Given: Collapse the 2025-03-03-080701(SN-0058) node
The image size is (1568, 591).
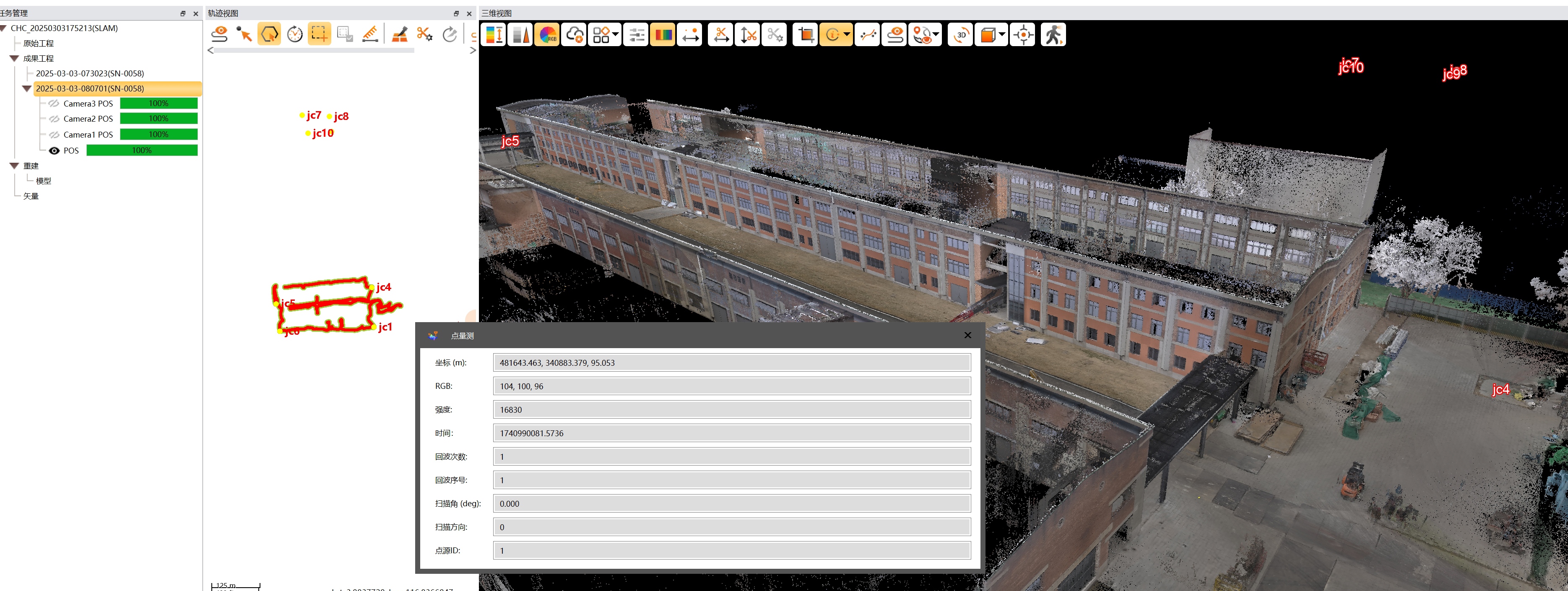Looking at the screenshot, I should click(27, 88).
